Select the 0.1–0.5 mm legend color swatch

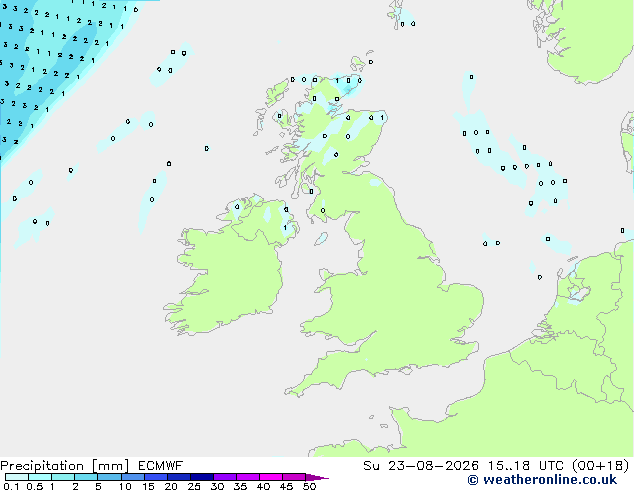17,477
